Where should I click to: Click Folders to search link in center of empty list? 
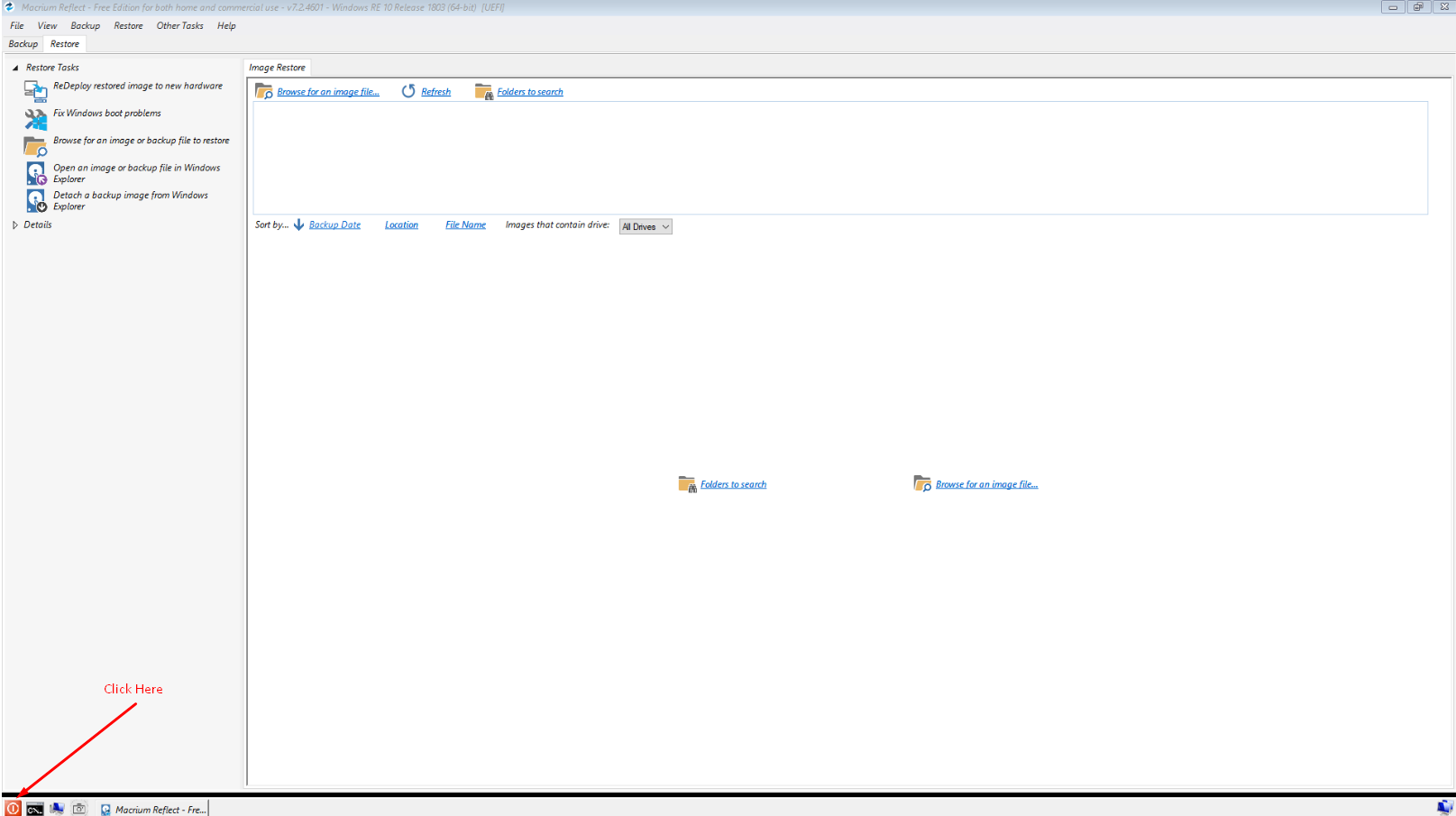(x=733, y=484)
